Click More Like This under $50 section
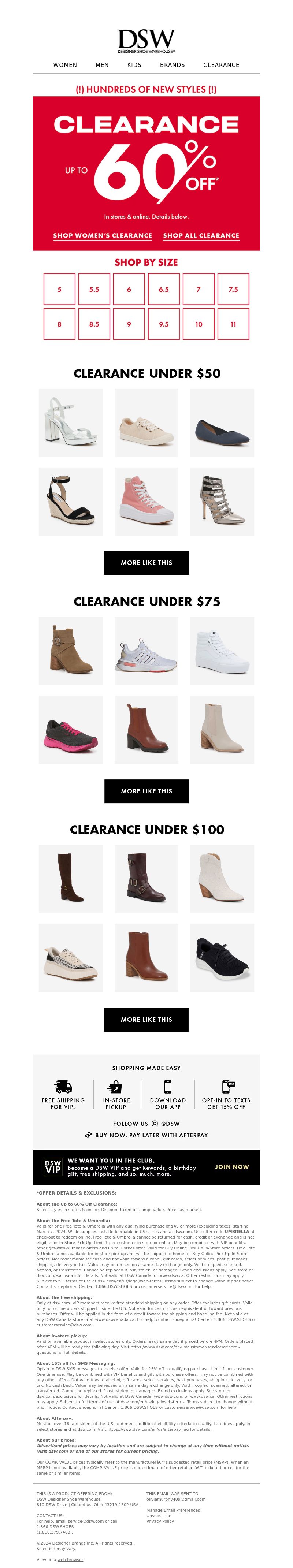293x1568 pixels. click(x=146, y=563)
